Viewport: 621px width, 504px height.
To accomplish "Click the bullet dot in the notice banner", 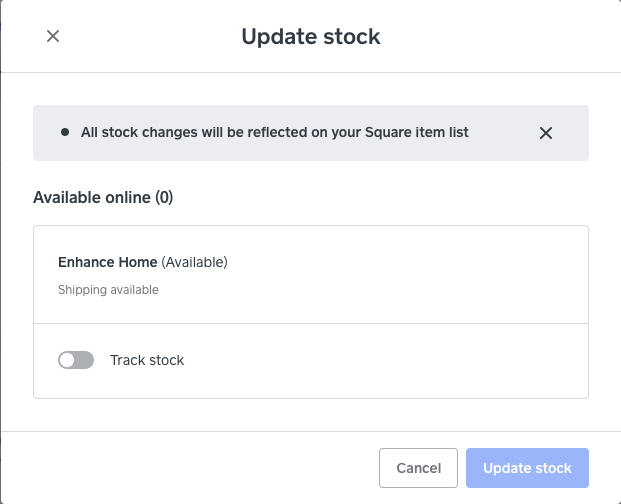I will coord(65,132).
